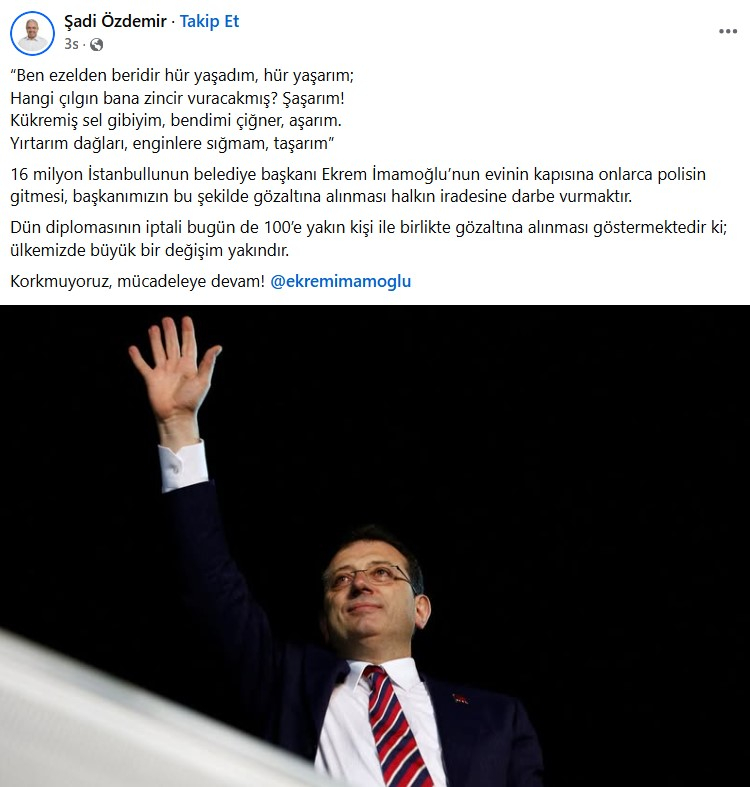Open the @ekremimamoglu mention
750x787 pixels.
[340, 281]
